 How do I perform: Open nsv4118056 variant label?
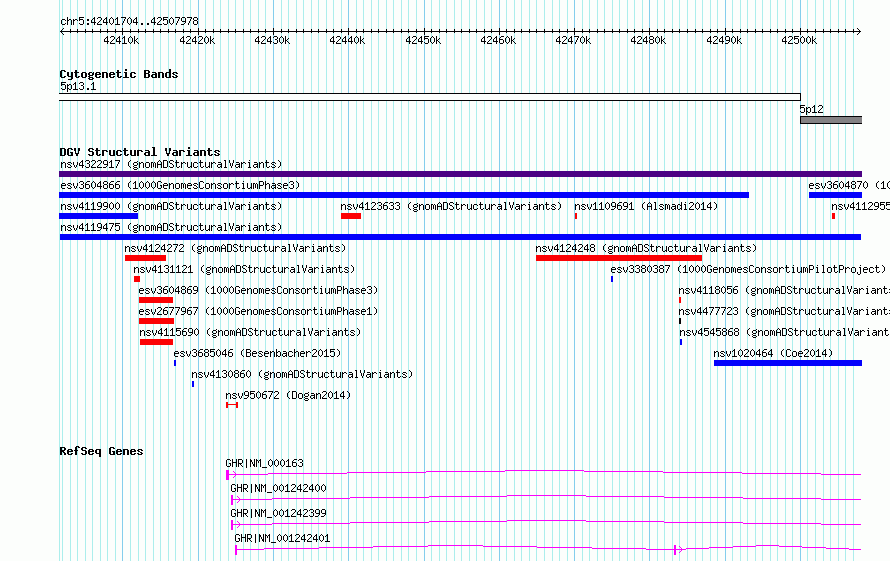pyautogui.click(x=784, y=290)
